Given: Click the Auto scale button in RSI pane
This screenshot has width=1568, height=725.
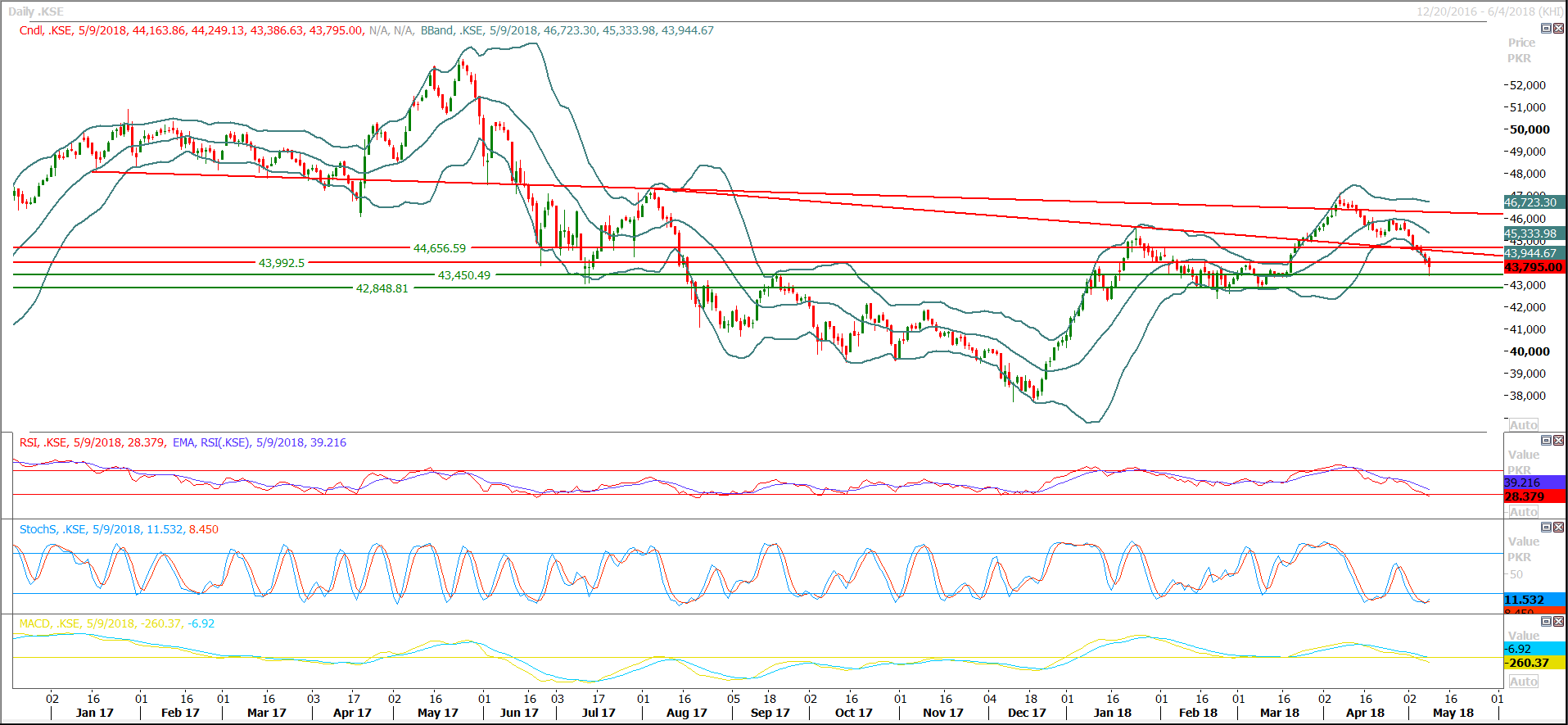Looking at the screenshot, I should [1523, 512].
